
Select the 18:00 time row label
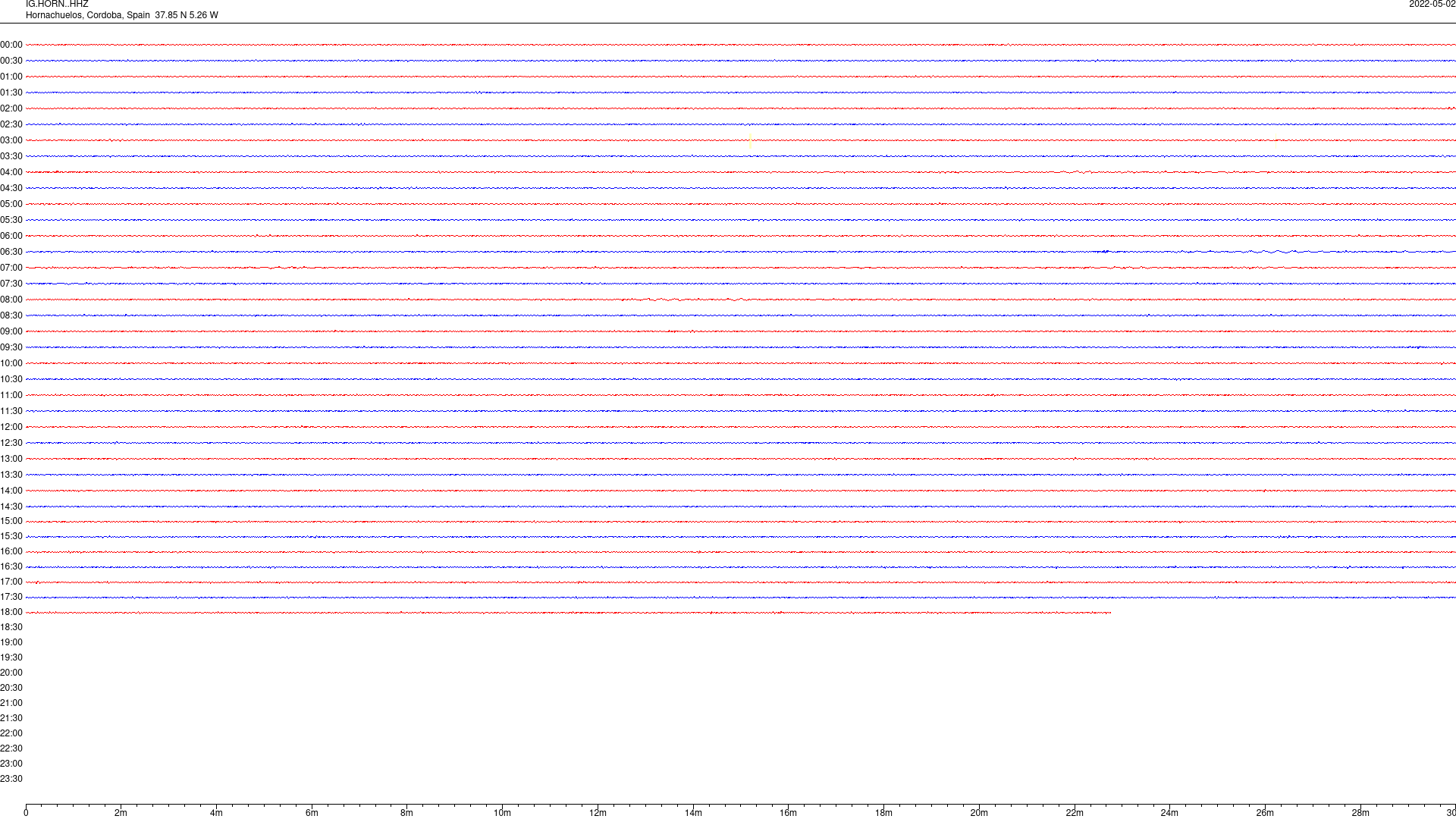(x=11, y=612)
